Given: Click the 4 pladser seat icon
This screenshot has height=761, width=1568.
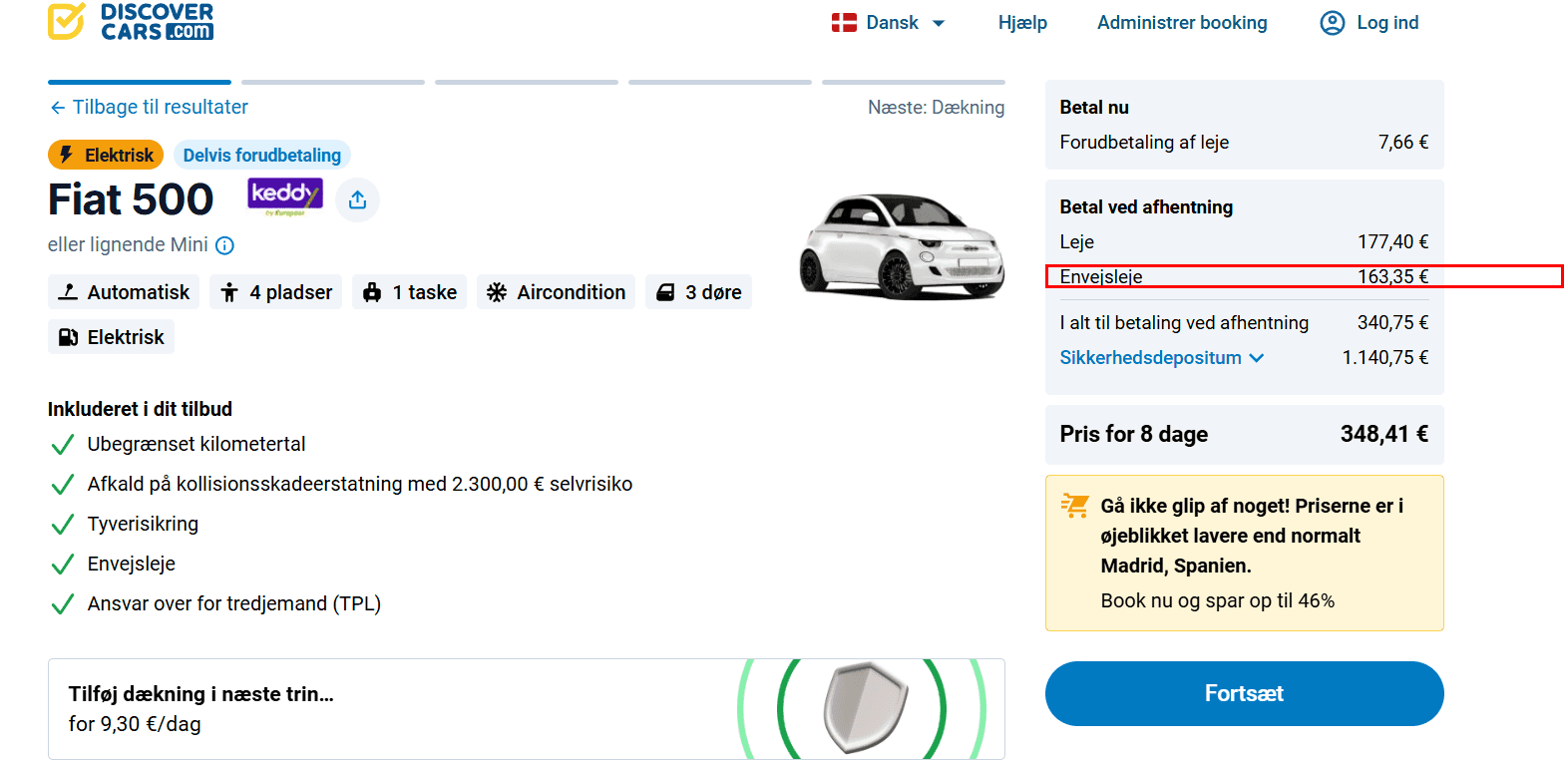Looking at the screenshot, I should click(x=229, y=292).
